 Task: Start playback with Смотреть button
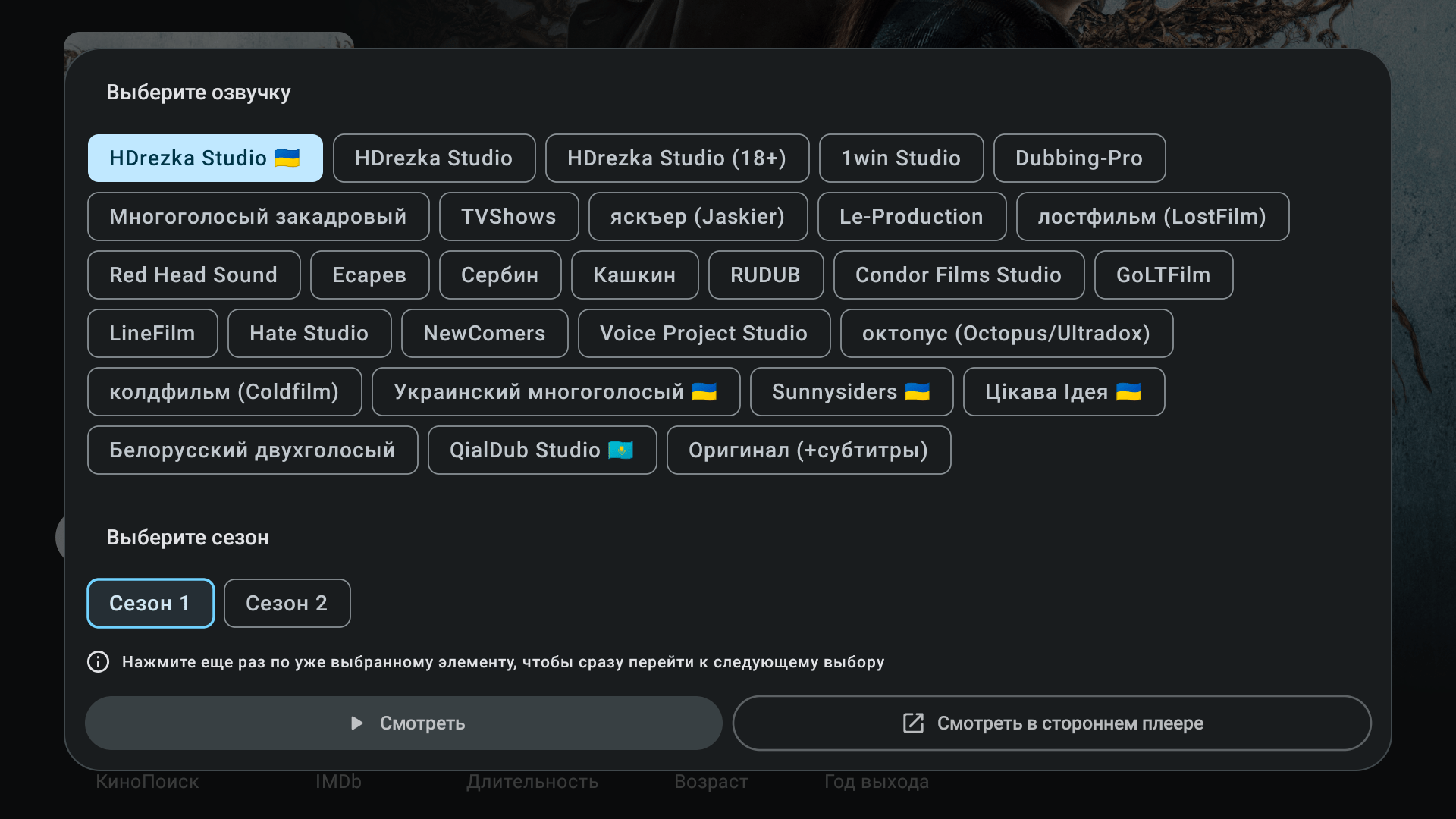tap(403, 723)
